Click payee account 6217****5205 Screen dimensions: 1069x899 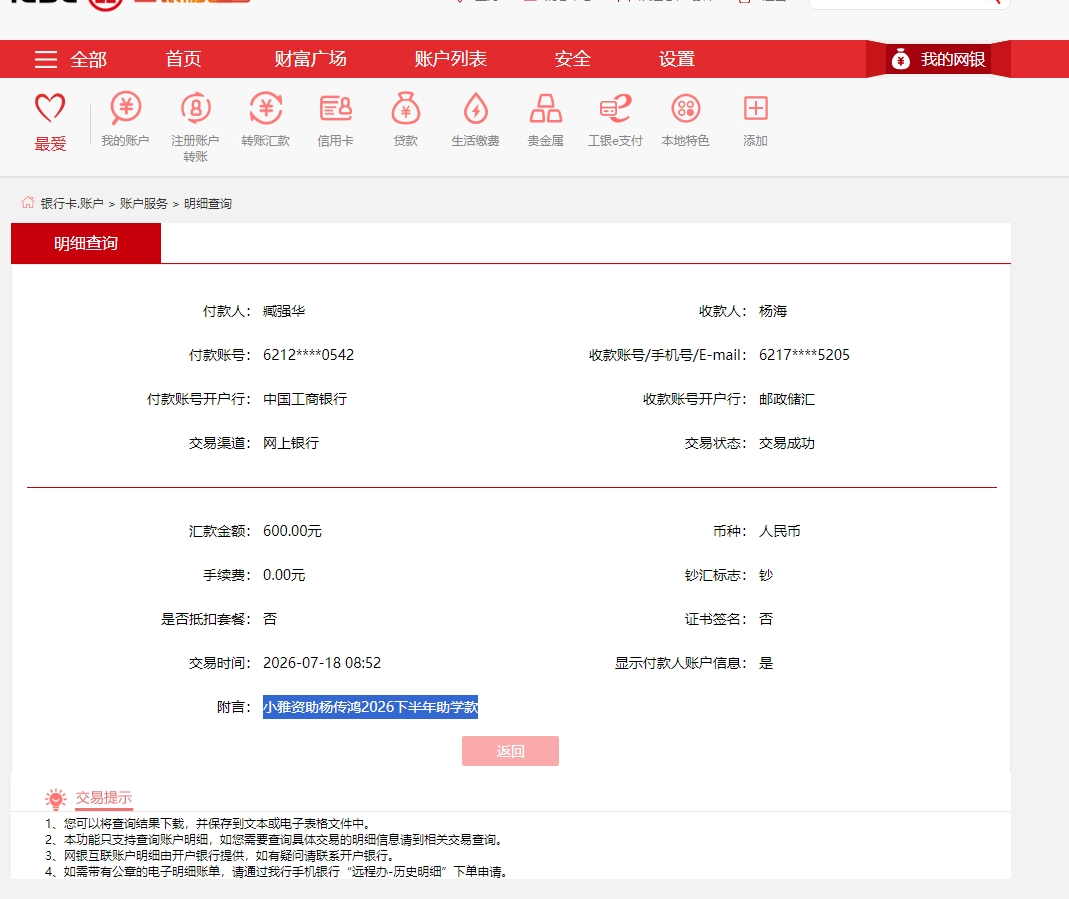804,355
